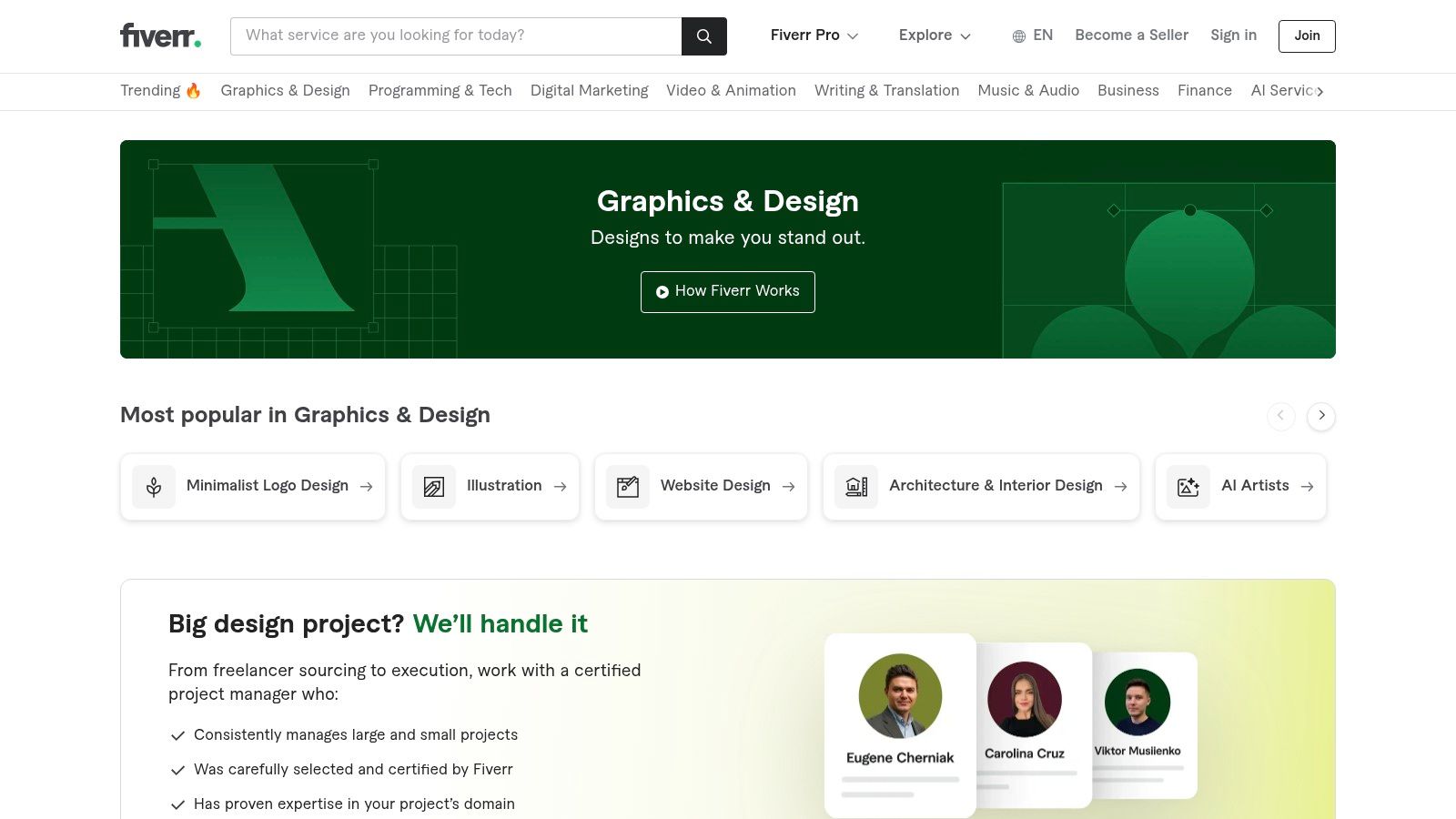Click "Was carefully selected and certified by Fiverr"

click(x=353, y=770)
